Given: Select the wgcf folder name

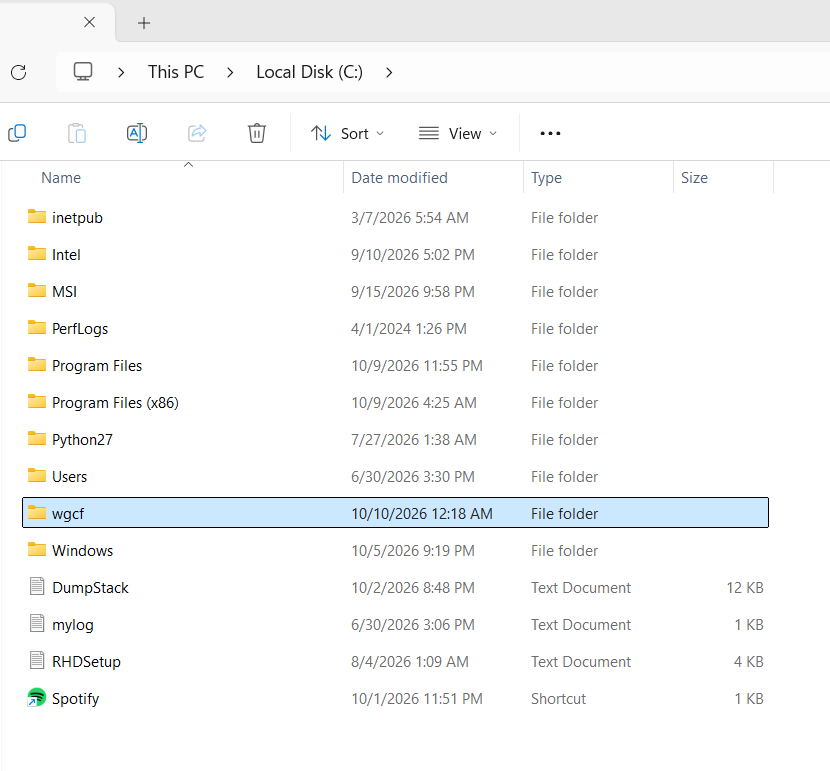Looking at the screenshot, I should tap(68, 514).
